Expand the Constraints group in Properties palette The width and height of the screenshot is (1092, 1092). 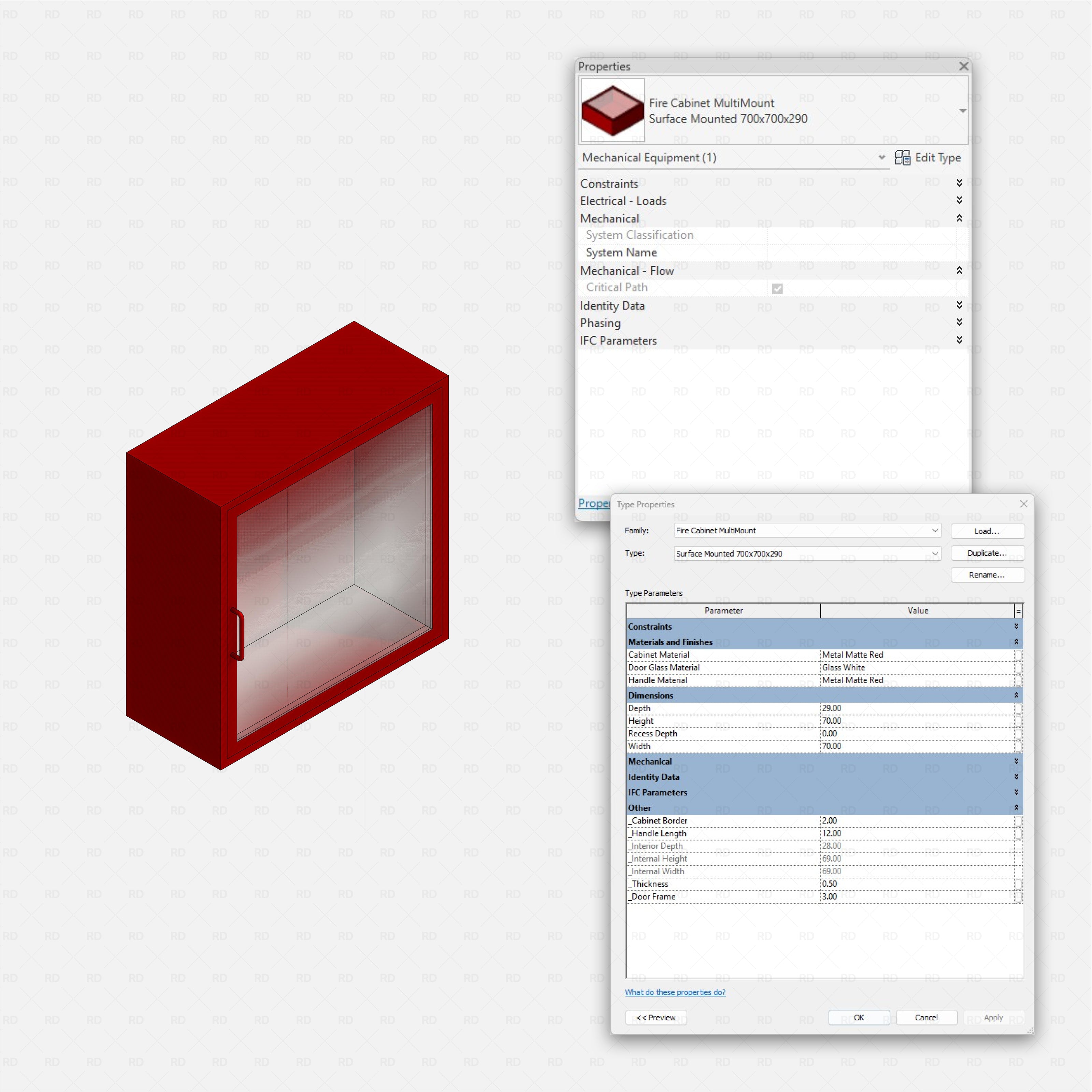click(959, 183)
